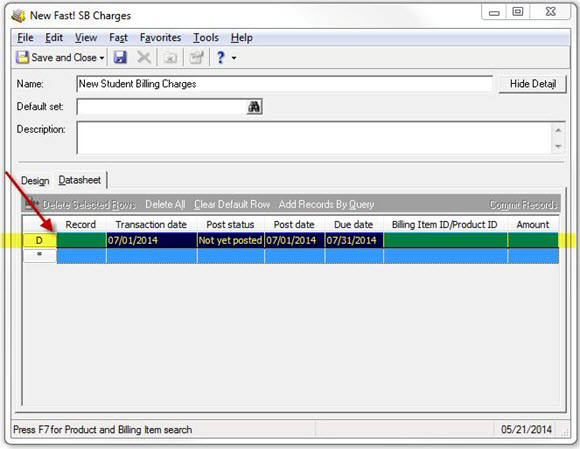Click the binoculars search icon for Default set
This screenshot has width=580, height=449.
(x=254, y=107)
